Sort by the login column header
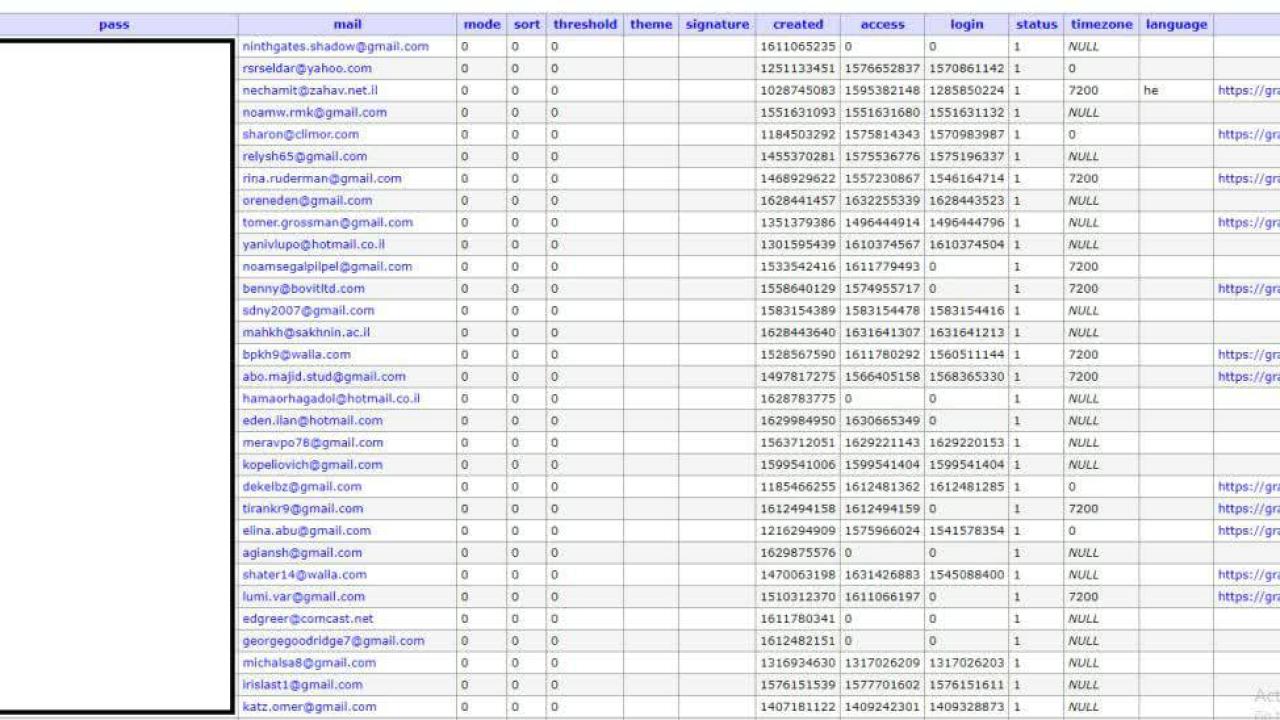The width and height of the screenshot is (1280, 720). (x=966, y=24)
